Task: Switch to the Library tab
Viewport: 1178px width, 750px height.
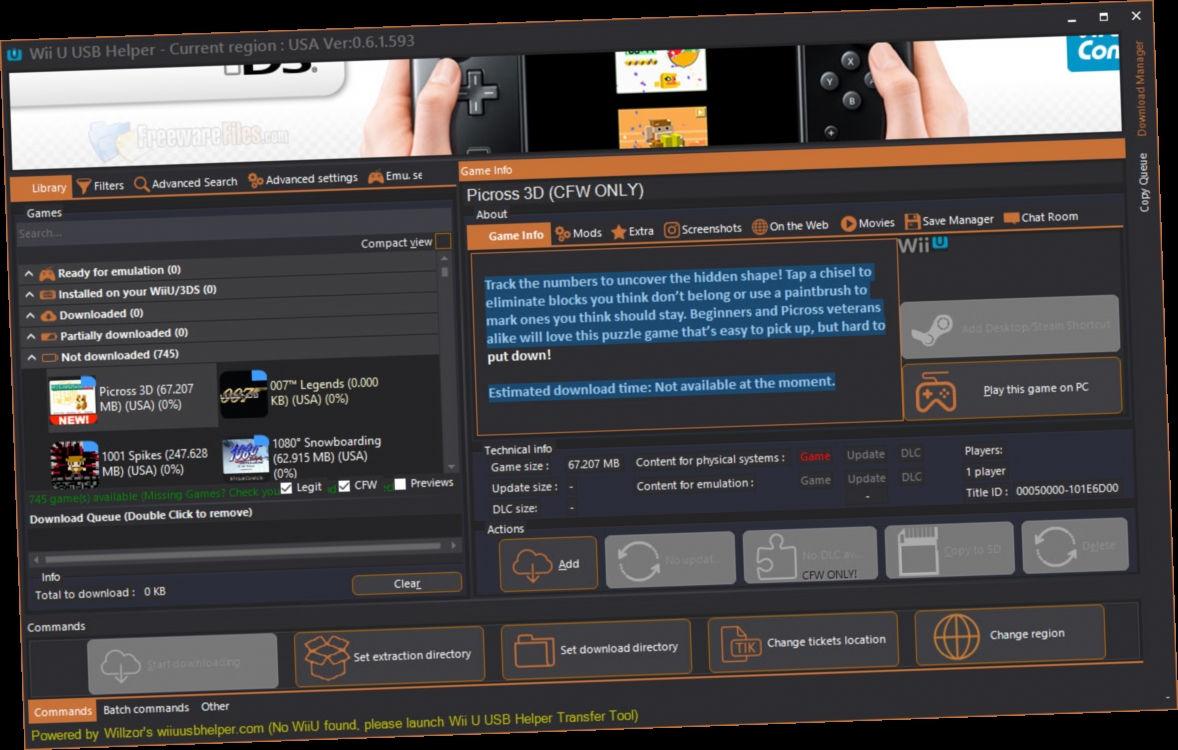Action: 41,187
